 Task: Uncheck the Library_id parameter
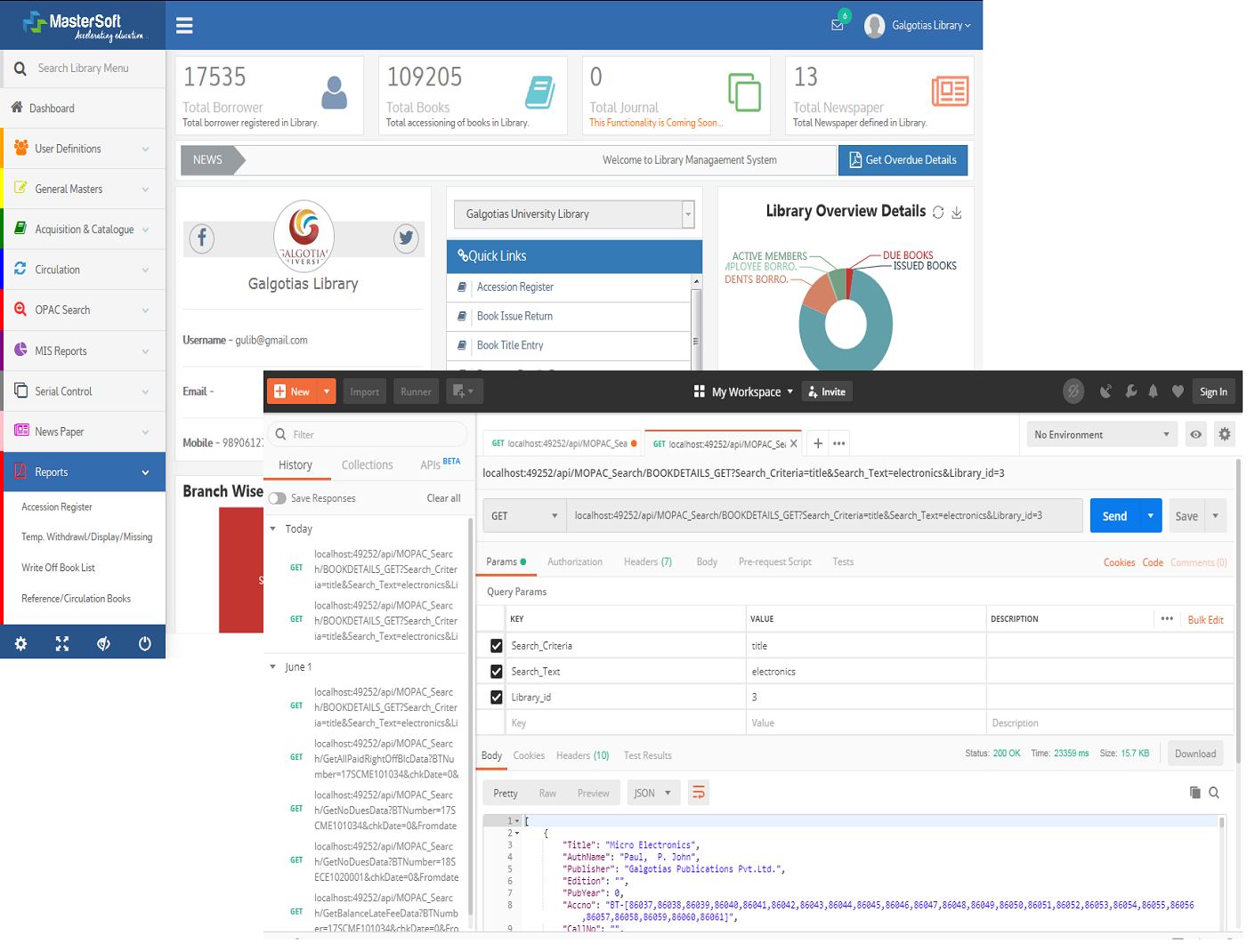tap(497, 698)
